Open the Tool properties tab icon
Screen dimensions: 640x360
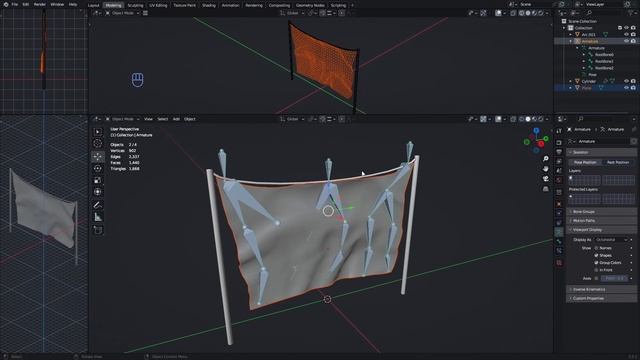point(559,131)
